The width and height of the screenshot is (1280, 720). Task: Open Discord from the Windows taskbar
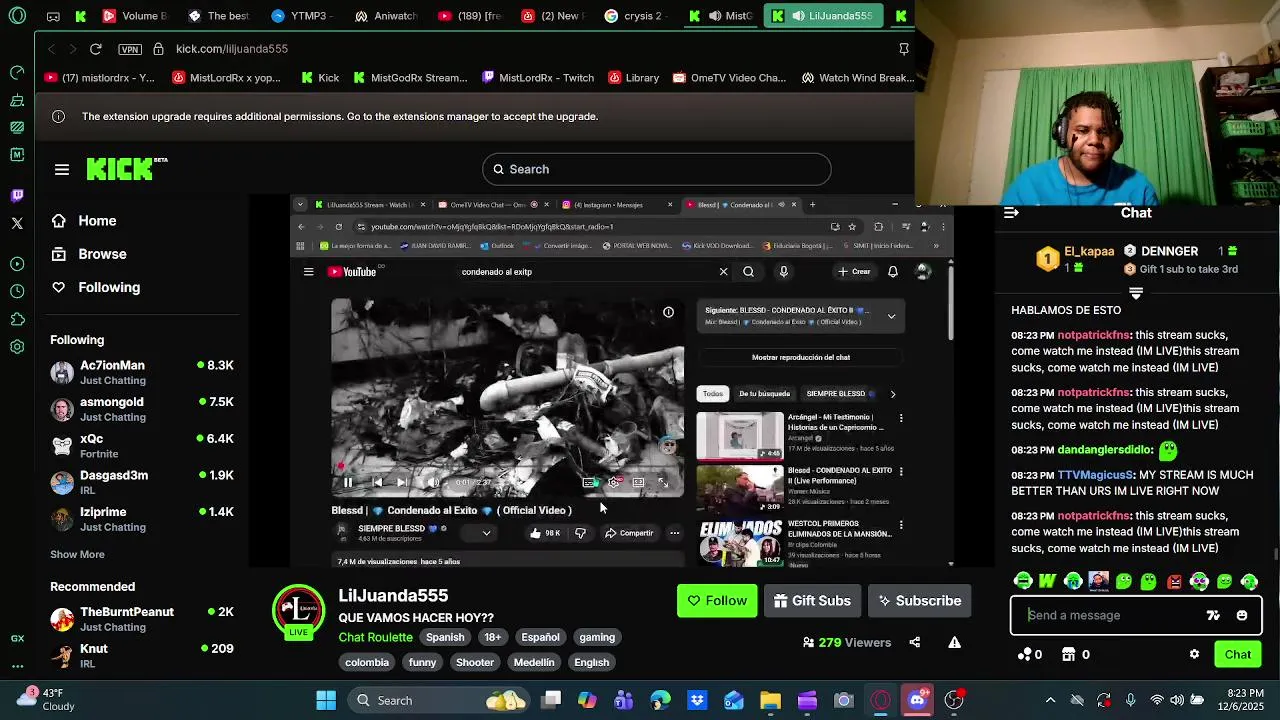[917, 700]
